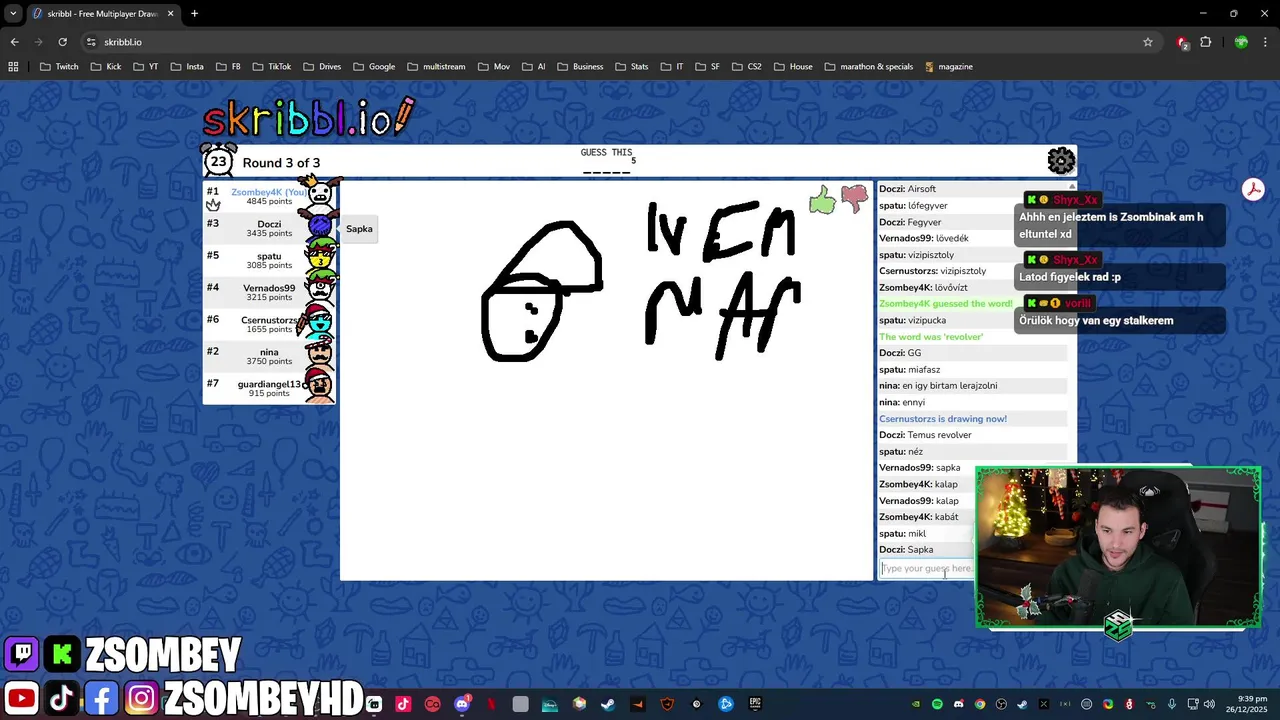
Task: Open the volume control in system tray
Action: pos(1209,704)
